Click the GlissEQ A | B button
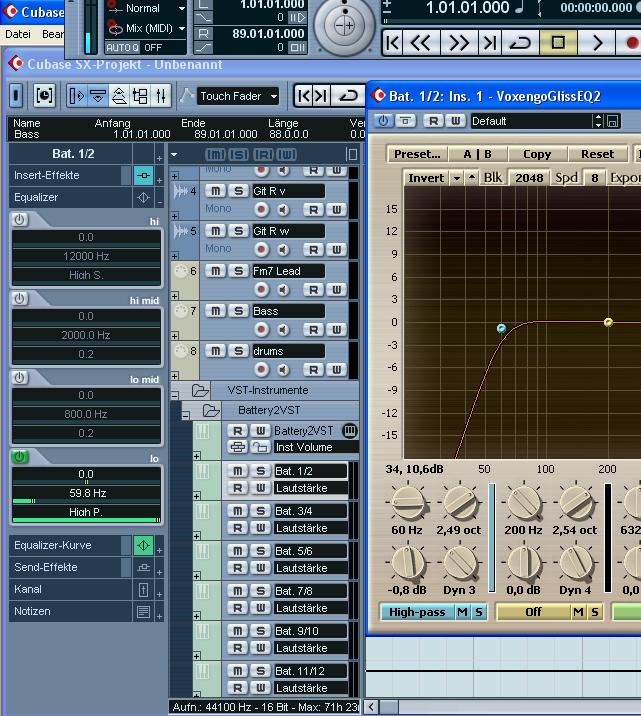 click(x=478, y=154)
